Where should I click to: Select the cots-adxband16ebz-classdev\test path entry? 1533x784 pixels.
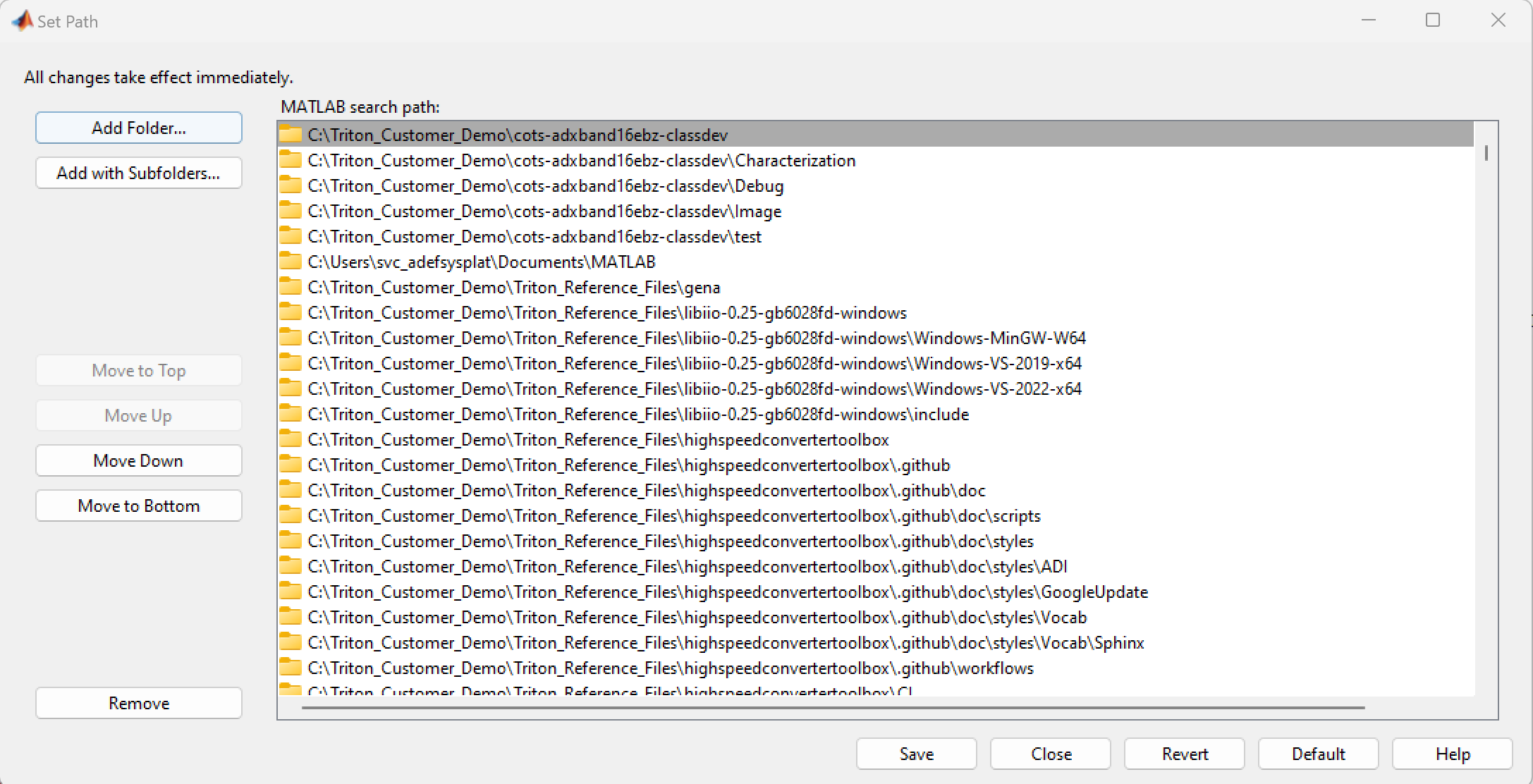[x=876, y=237]
